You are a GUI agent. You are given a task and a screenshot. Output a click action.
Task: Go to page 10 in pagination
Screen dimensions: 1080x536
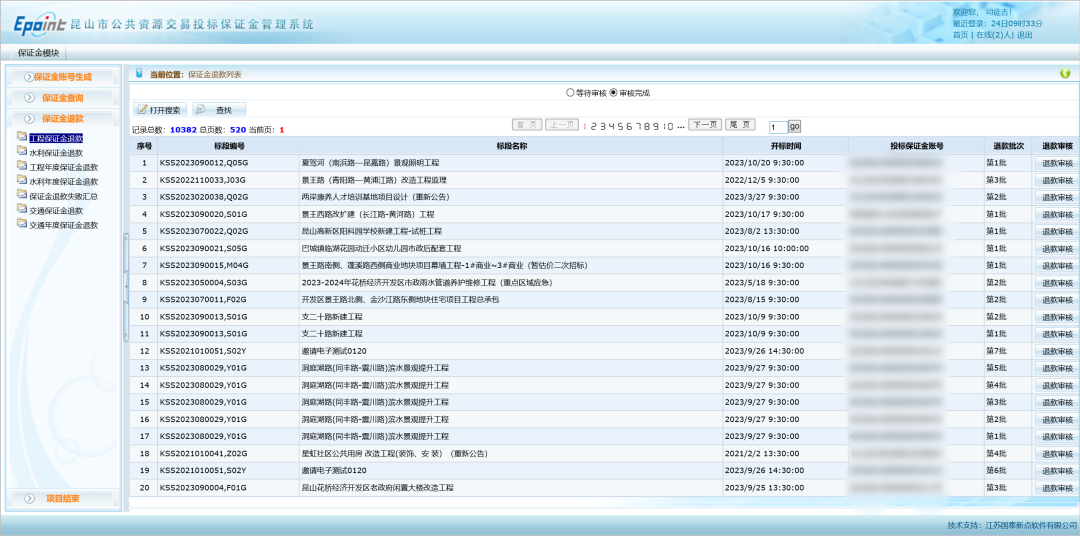coord(668,126)
